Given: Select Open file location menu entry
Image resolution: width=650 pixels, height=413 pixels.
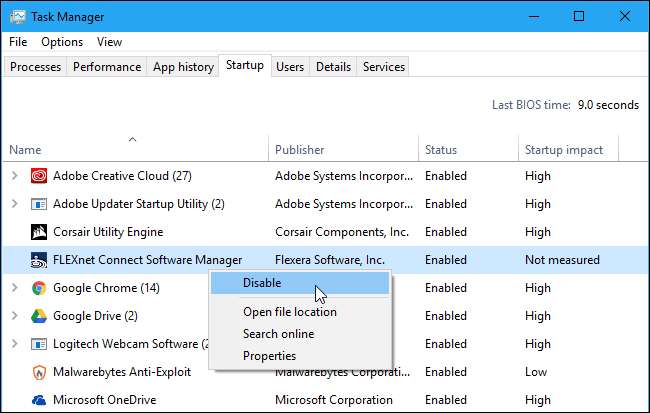Looking at the screenshot, I should 289,312.
